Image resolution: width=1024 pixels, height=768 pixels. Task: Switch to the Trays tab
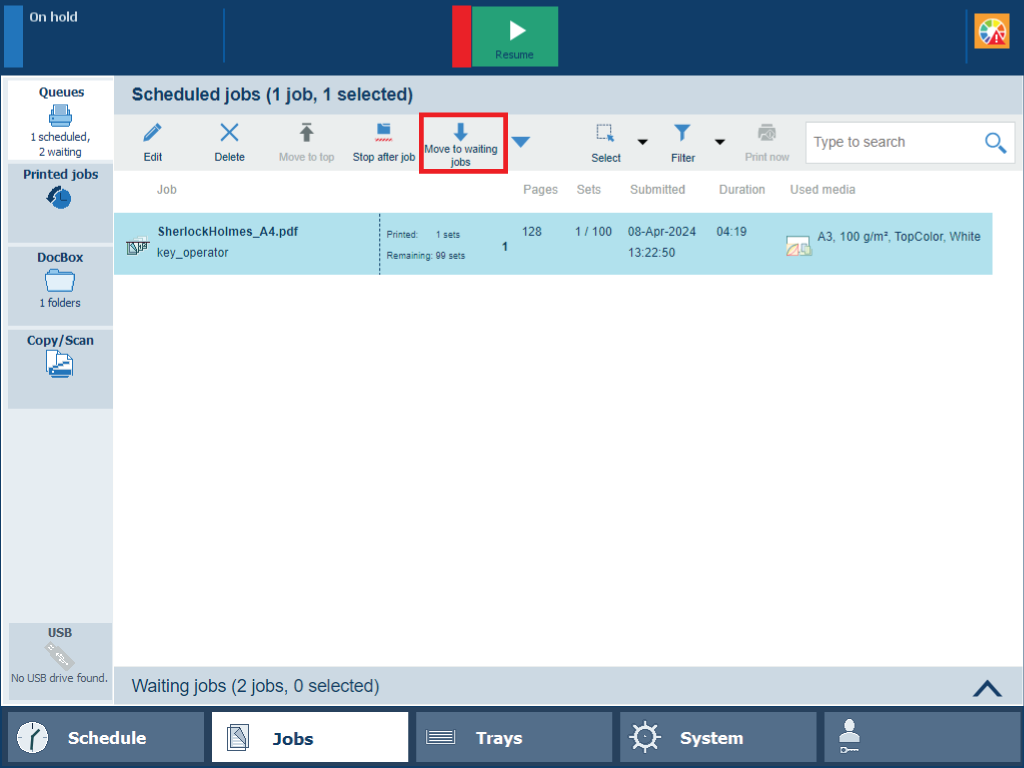[x=513, y=738]
